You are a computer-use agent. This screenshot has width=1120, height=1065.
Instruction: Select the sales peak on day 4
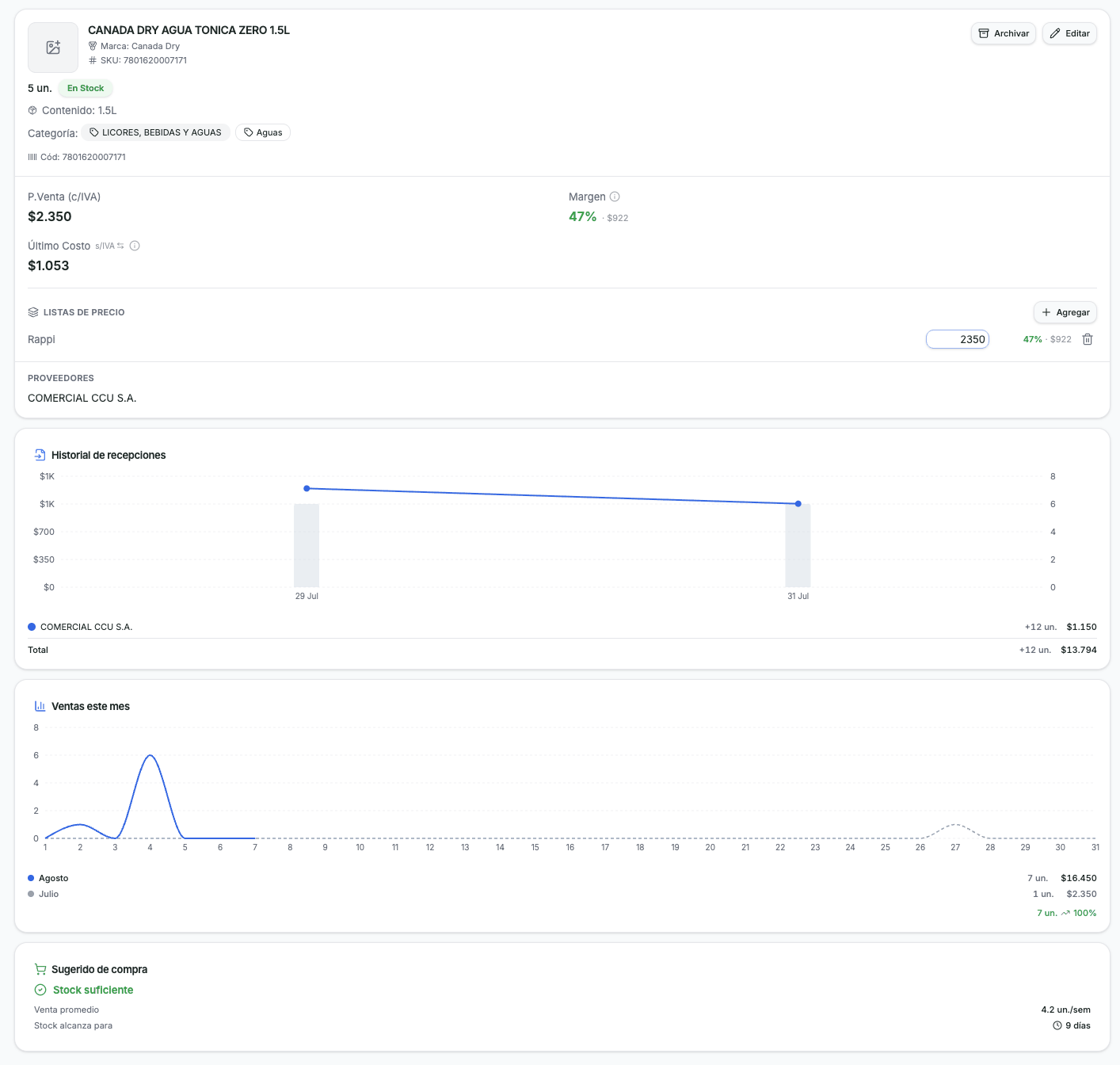coord(150,755)
